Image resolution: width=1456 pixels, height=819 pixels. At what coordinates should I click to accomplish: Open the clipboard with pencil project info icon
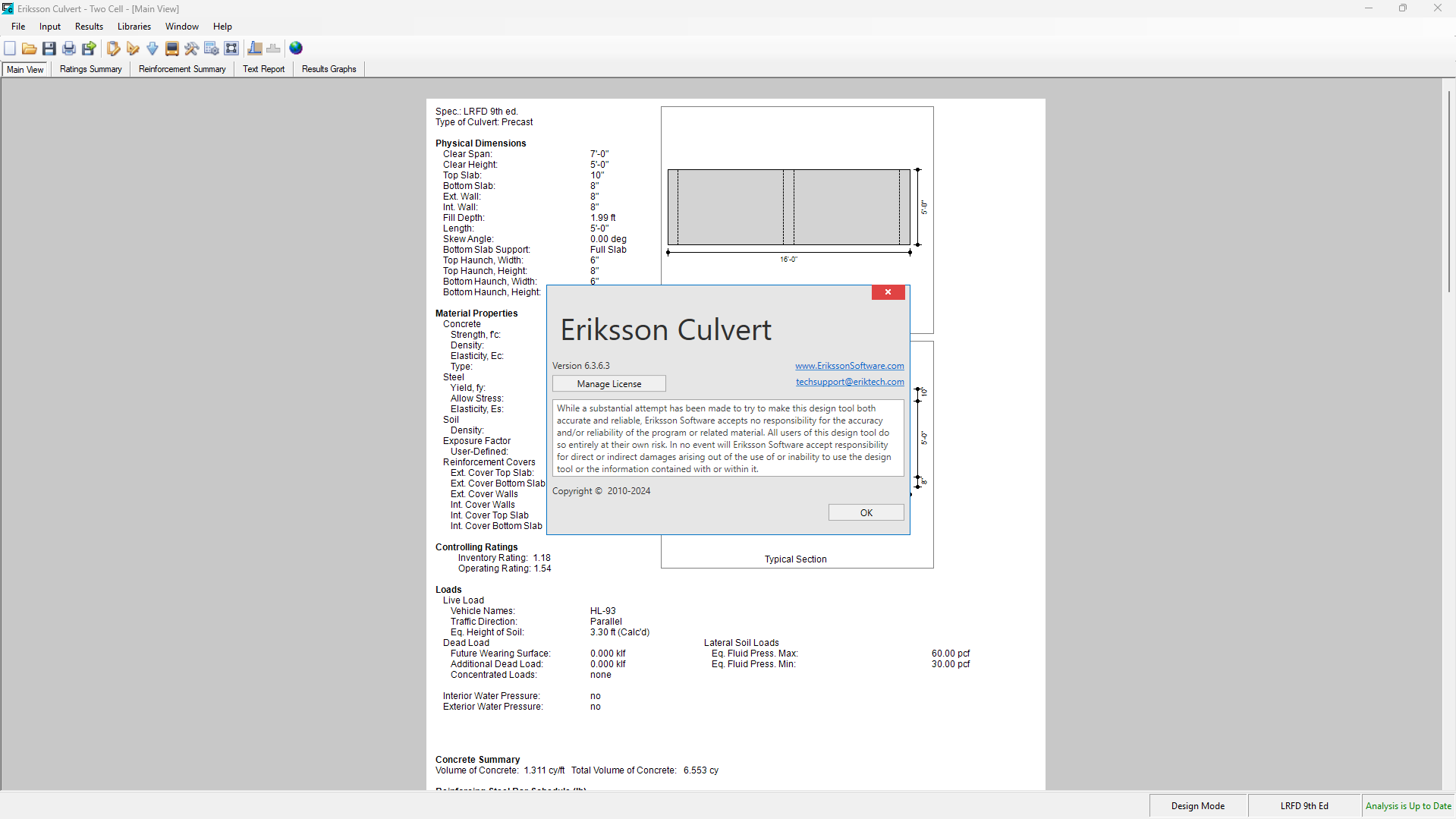coord(113,49)
